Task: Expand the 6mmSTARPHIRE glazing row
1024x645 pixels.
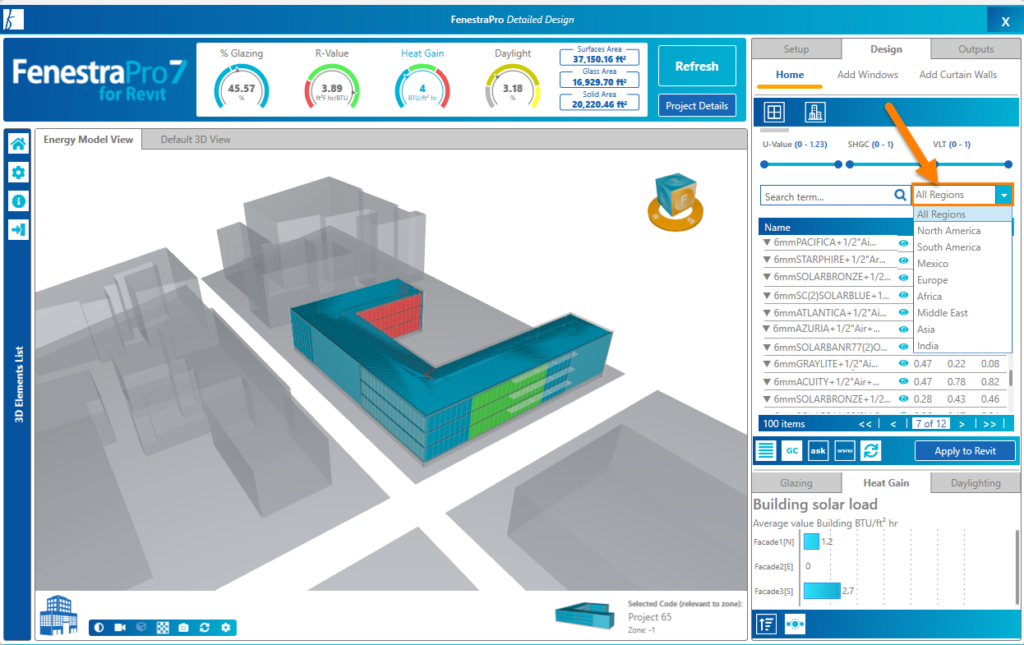Action: pyautogui.click(x=767, y=259)
